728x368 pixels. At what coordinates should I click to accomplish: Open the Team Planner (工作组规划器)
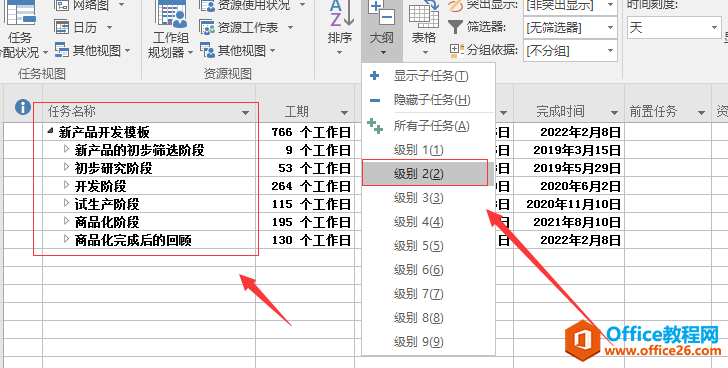(x=170, y=30)
